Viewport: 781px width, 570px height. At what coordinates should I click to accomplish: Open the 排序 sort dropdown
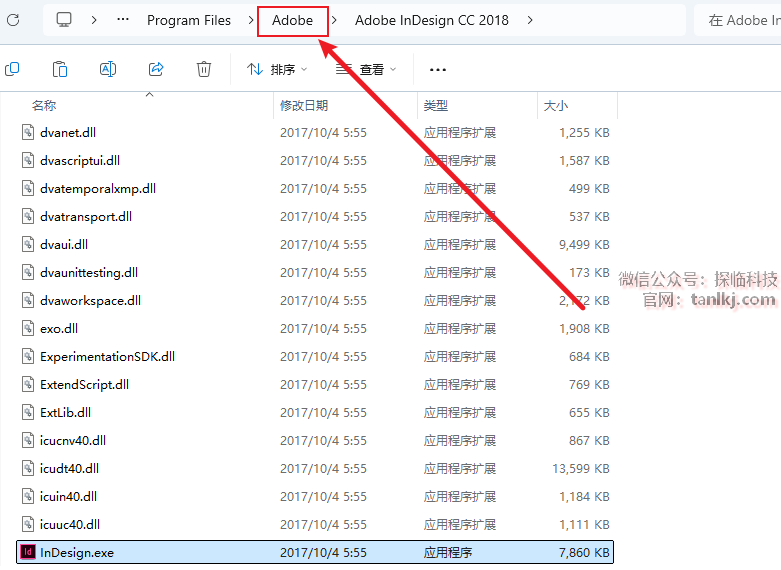pyautogui.click(x=277, y=70)
